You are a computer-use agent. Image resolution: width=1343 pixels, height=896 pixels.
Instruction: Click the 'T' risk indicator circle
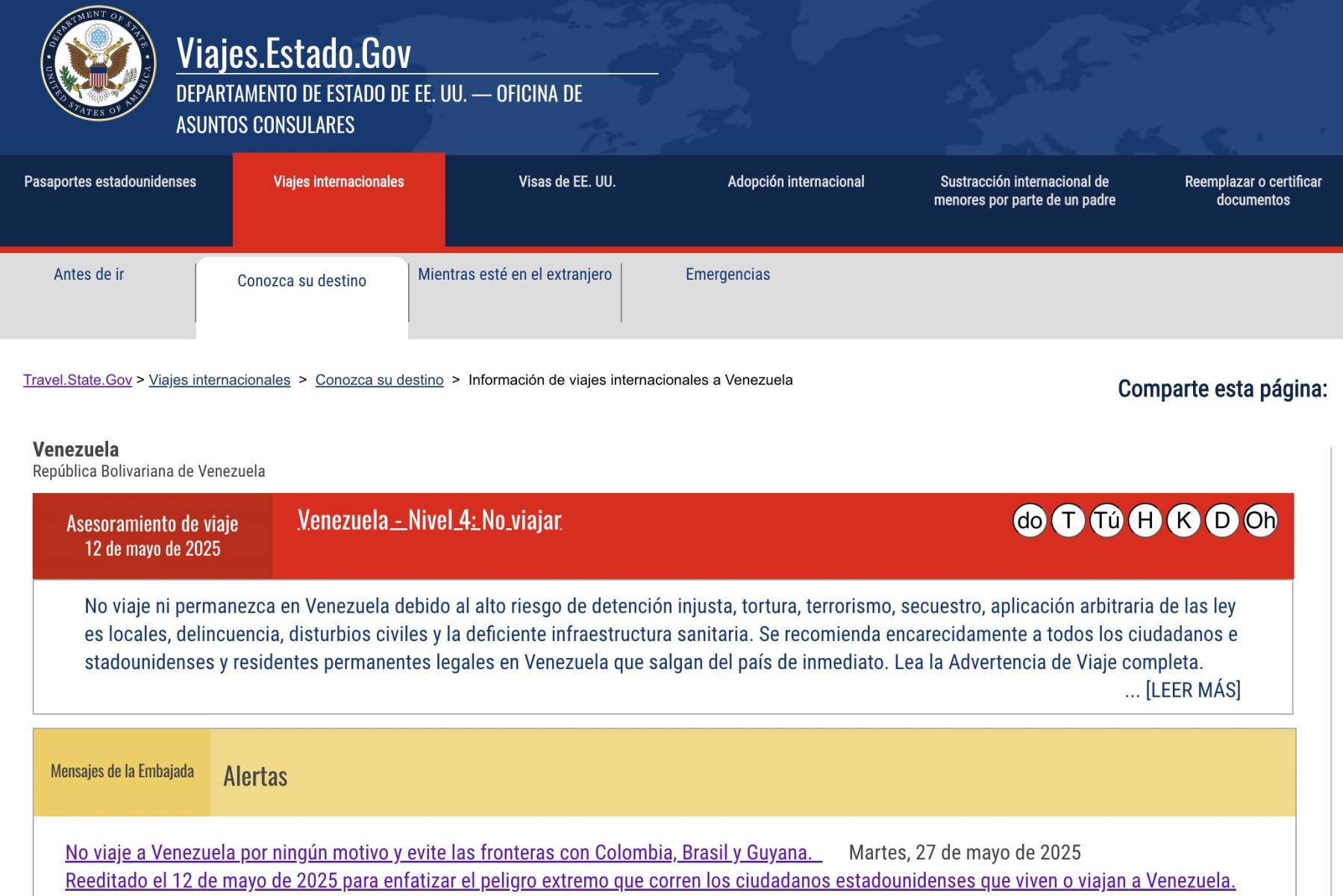coord(1068,520)
